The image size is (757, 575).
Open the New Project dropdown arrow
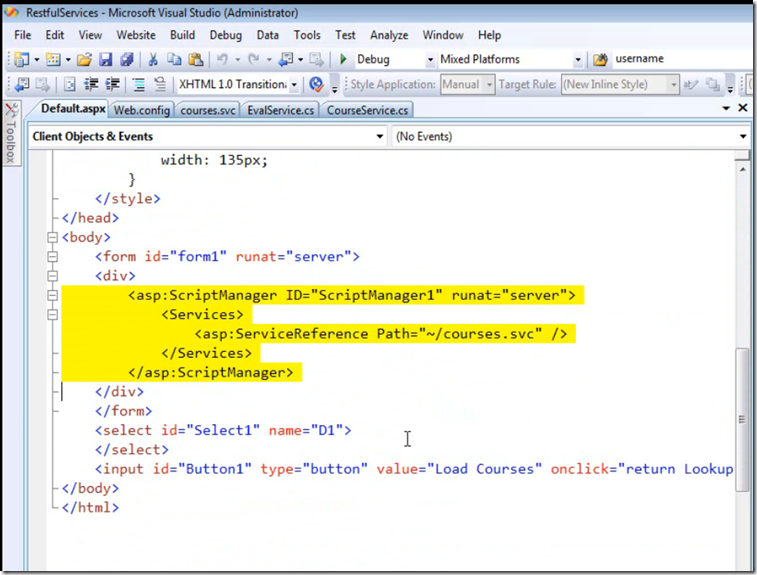(x=37, y=60)
